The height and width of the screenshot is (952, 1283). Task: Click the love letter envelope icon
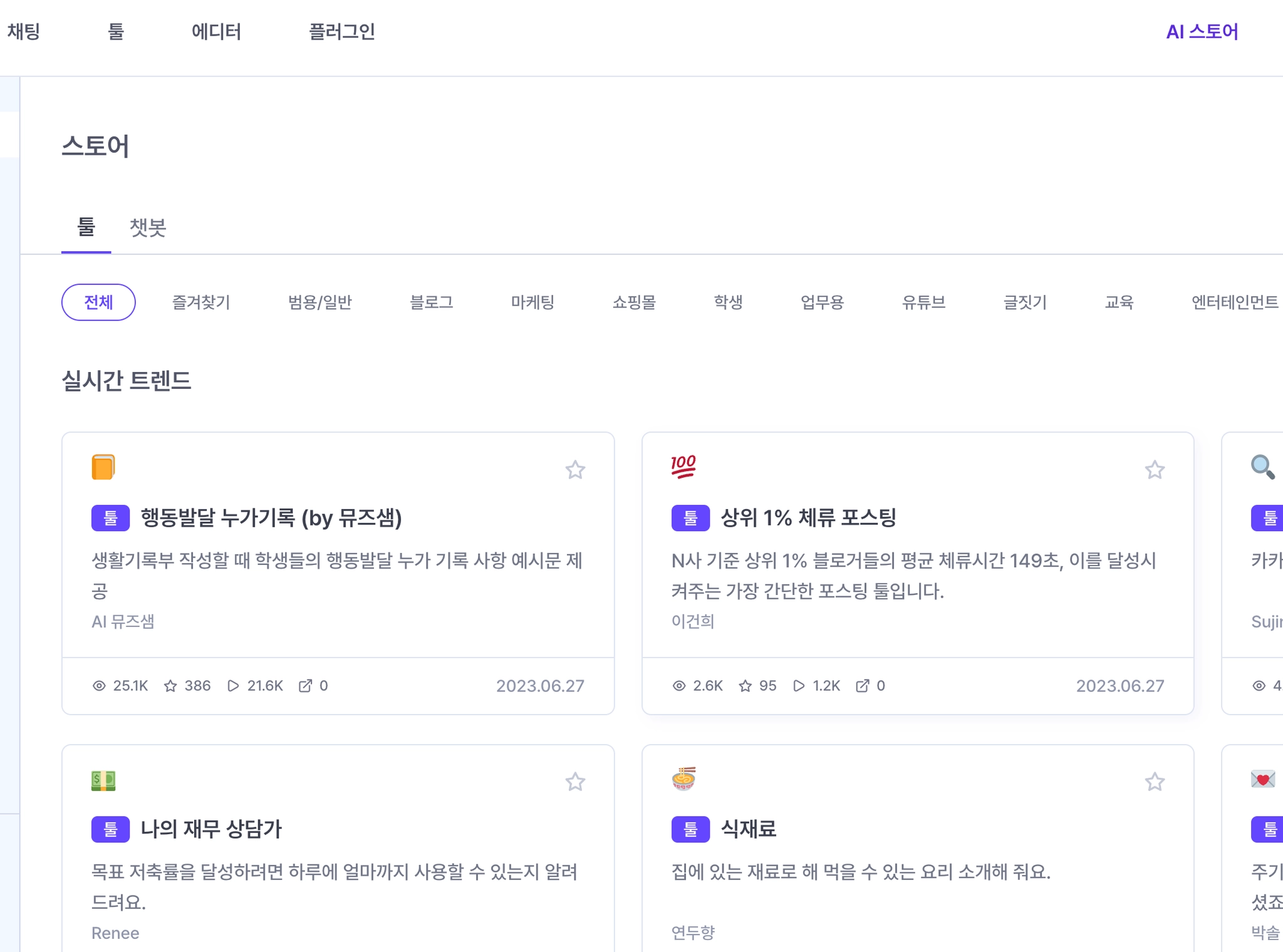(1262, 780)
